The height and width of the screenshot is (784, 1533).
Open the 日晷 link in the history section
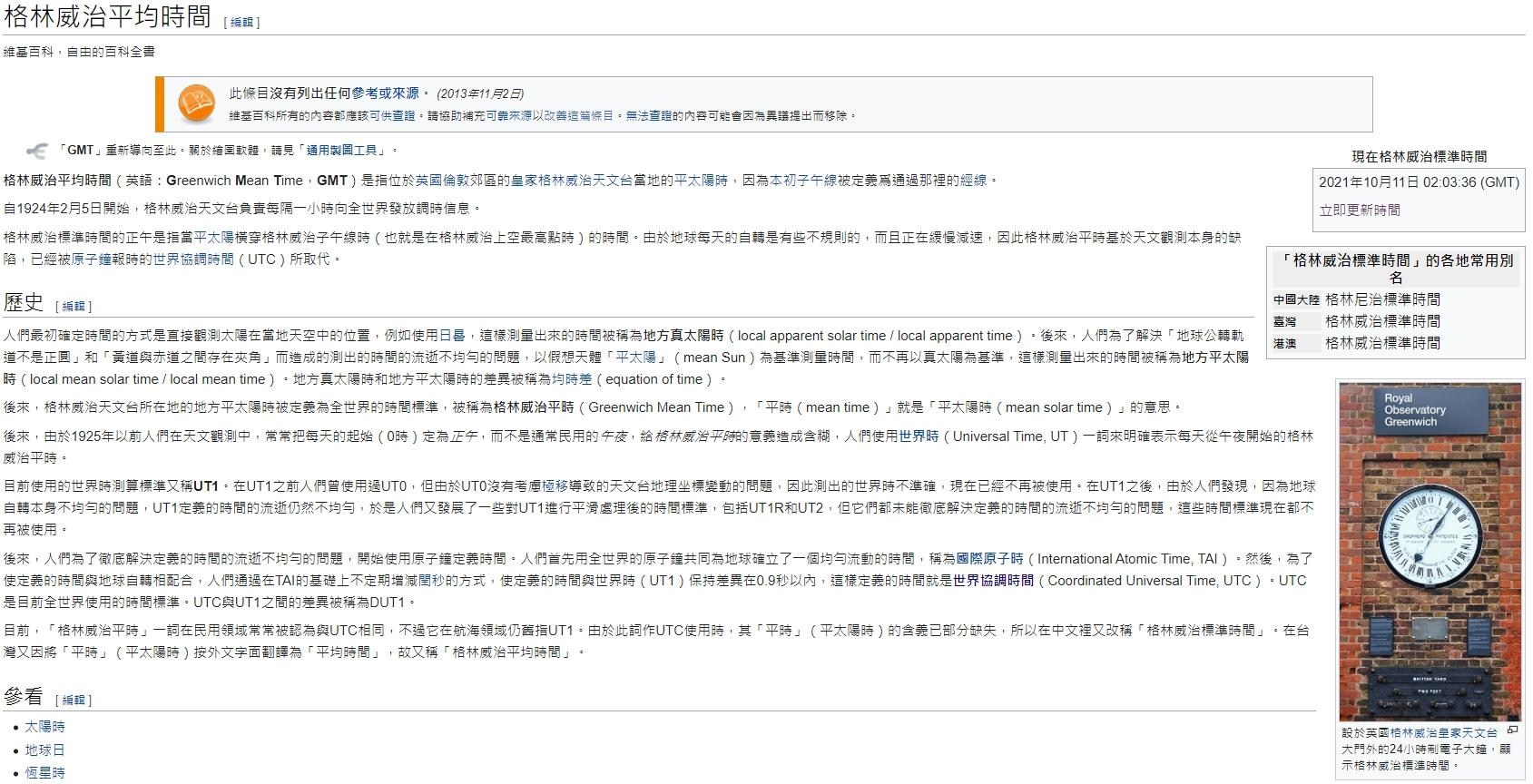[452, 336]
